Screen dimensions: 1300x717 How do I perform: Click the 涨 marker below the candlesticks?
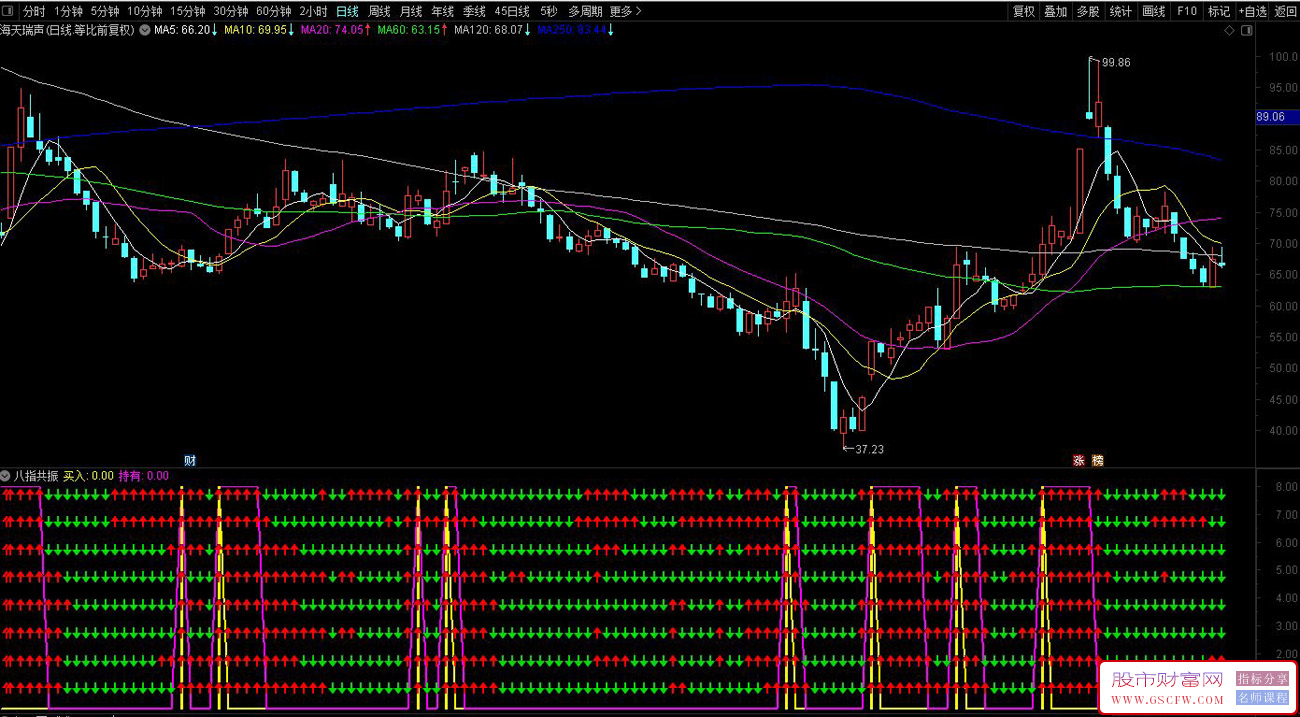point(1079,460)
